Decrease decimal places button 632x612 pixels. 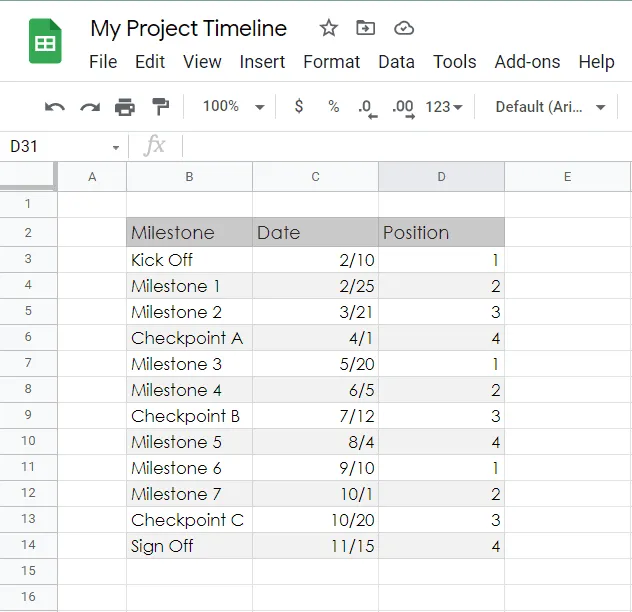(368, 107)
